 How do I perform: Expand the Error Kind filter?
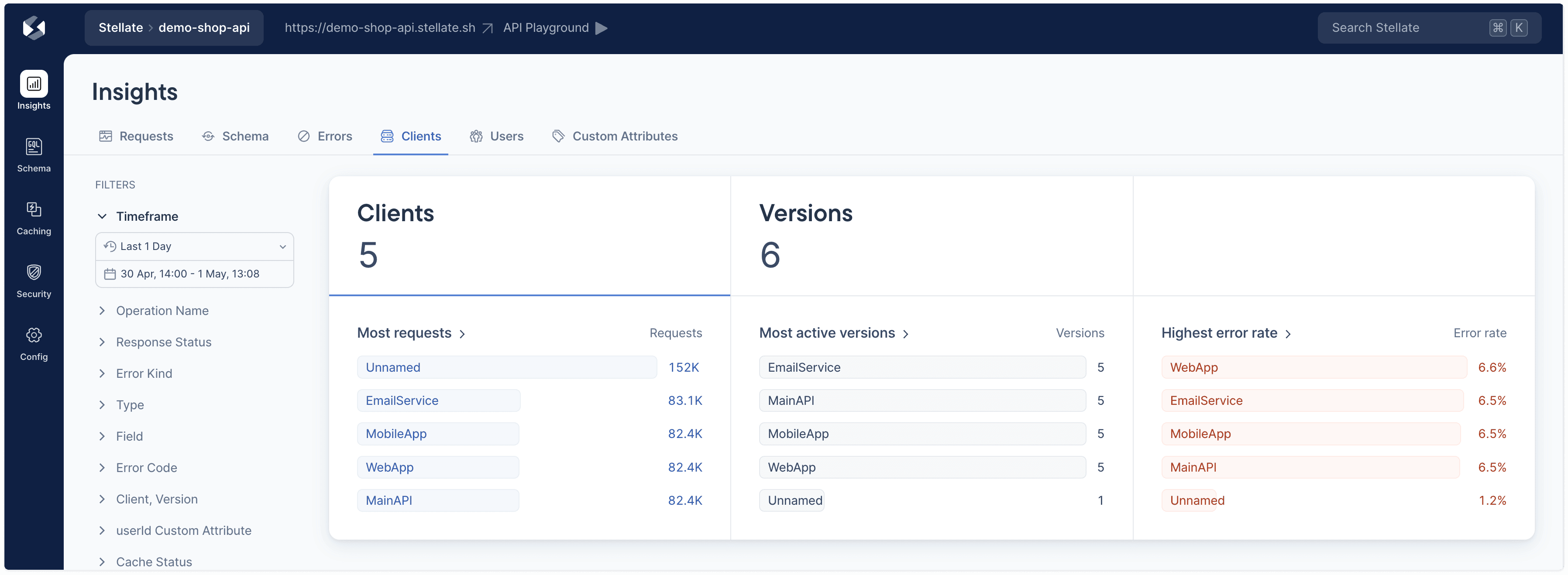point(144,373)
